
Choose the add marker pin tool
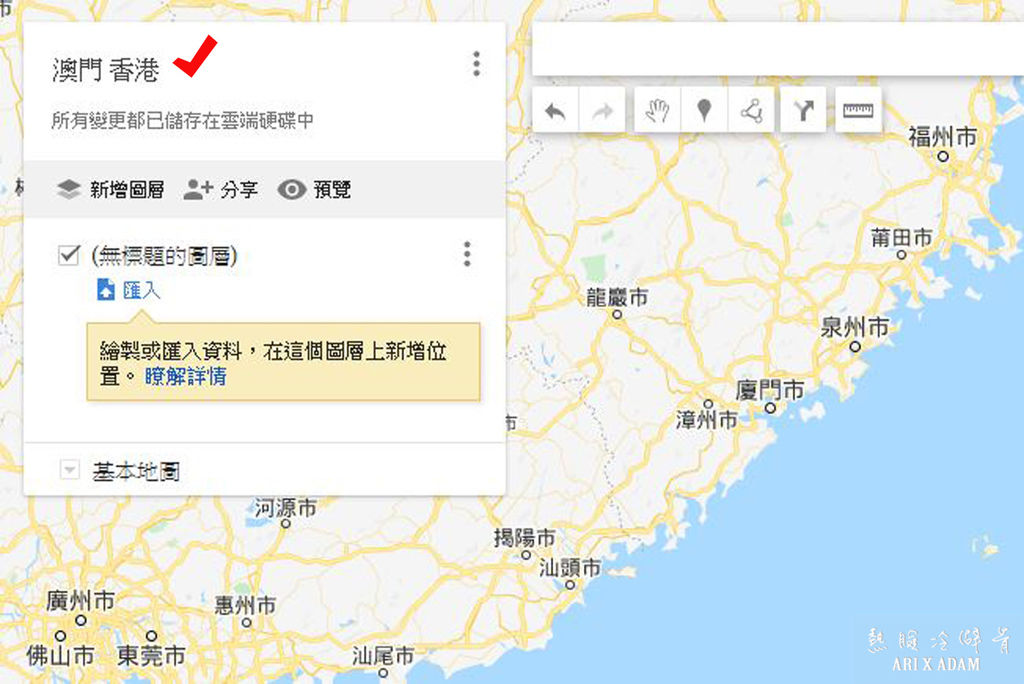(704, 111)
